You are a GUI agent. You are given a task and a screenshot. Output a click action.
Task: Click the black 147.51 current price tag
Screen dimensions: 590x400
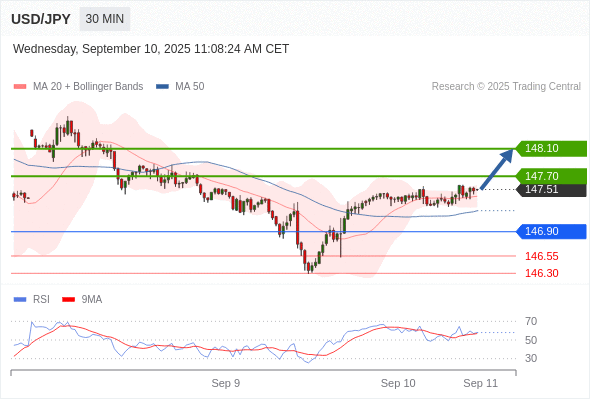pyautogui.click(x=551, y=189)
